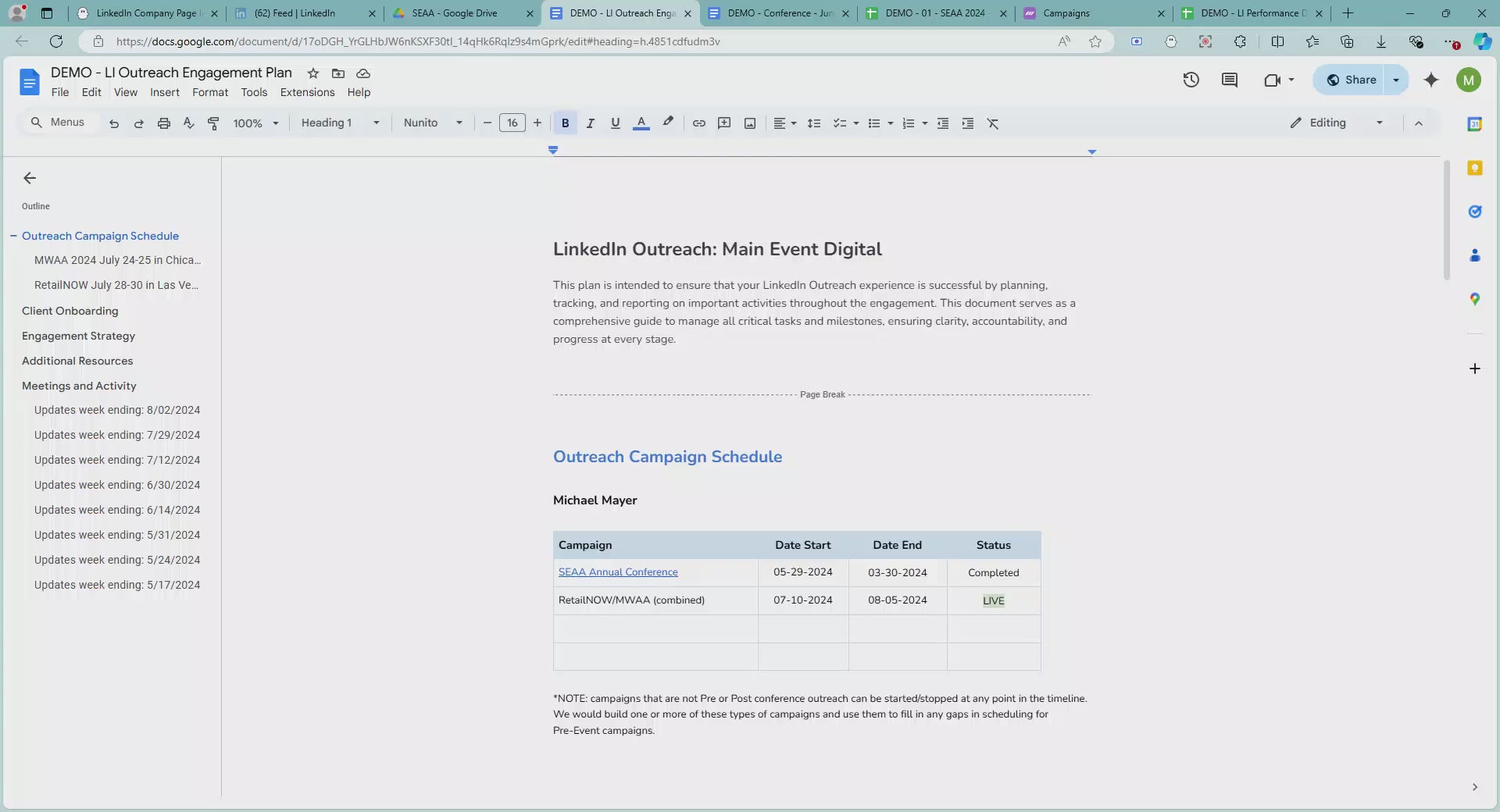1500x812 pixels.
Task: Refresh the browser page
Action: (x=56, y=41)
